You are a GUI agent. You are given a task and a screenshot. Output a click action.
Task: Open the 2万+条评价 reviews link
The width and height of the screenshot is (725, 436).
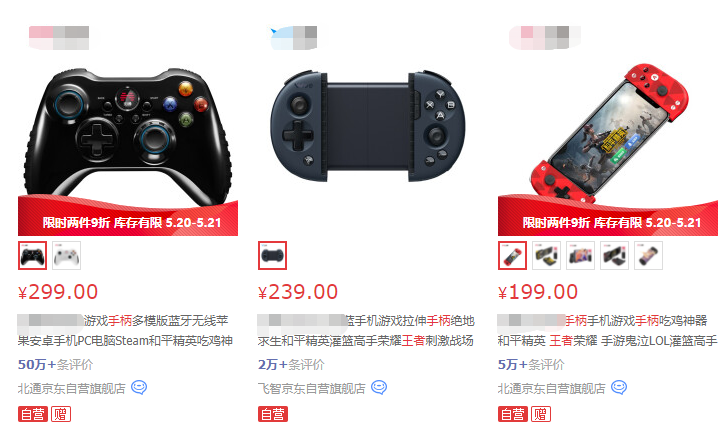click(291, 364)
